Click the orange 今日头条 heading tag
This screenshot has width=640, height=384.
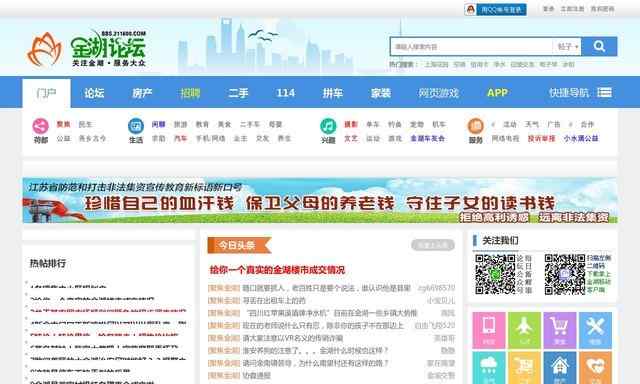point(239,245)
